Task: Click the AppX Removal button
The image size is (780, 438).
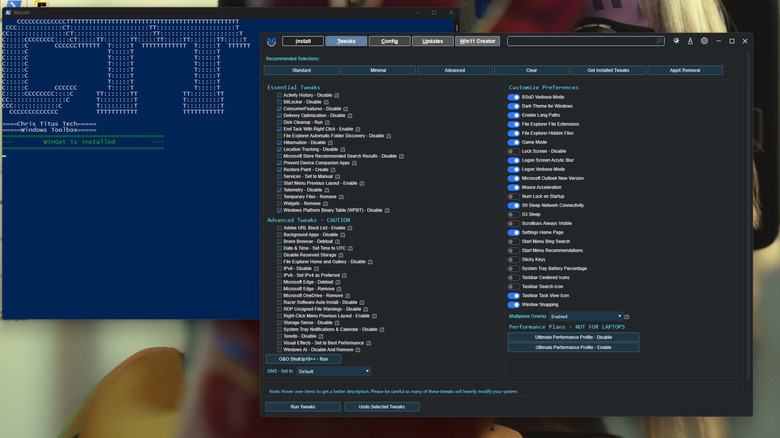Action: (685, 70)
